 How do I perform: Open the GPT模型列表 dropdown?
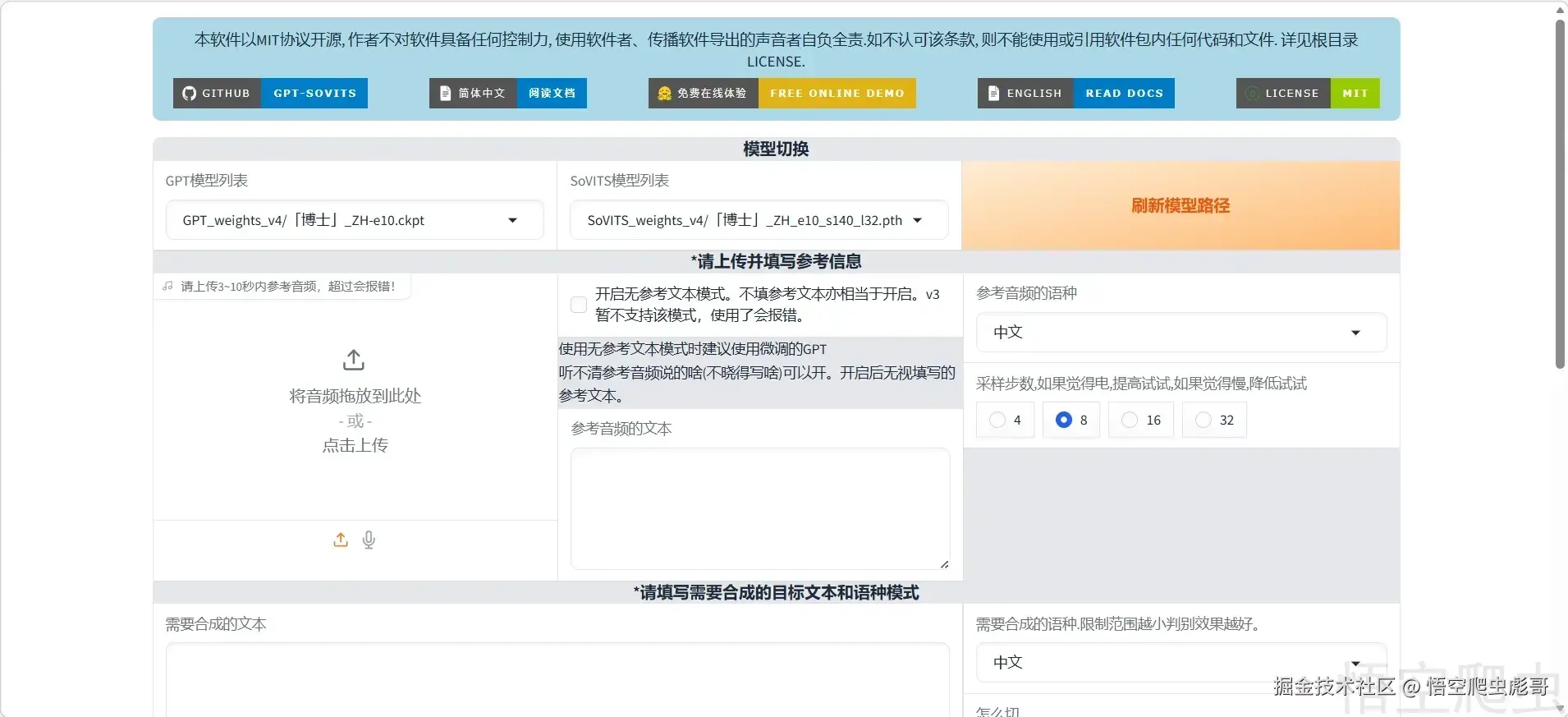(x=355, y=220)
